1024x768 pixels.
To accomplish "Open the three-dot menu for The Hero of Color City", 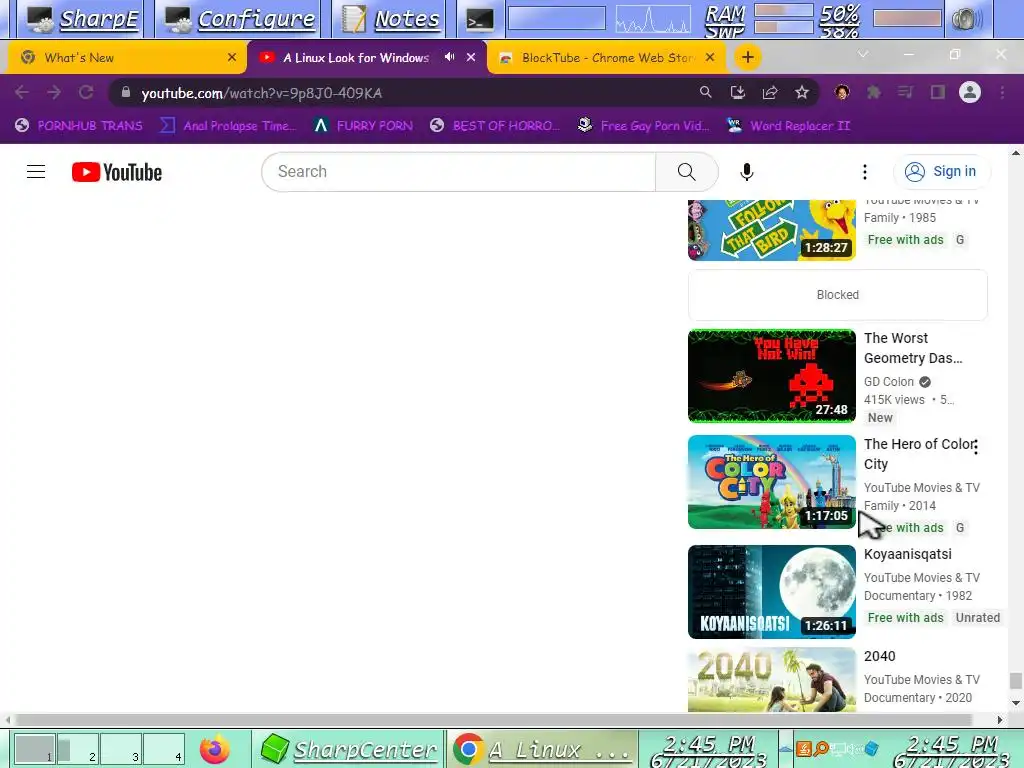I will [x=975, y=447].
